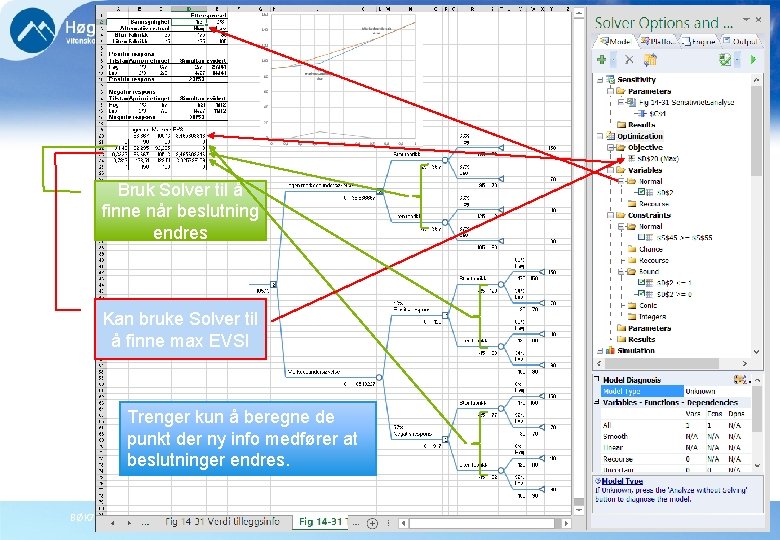Open the Model Type help link
The image size is (780, 540).
pos(622,481)
